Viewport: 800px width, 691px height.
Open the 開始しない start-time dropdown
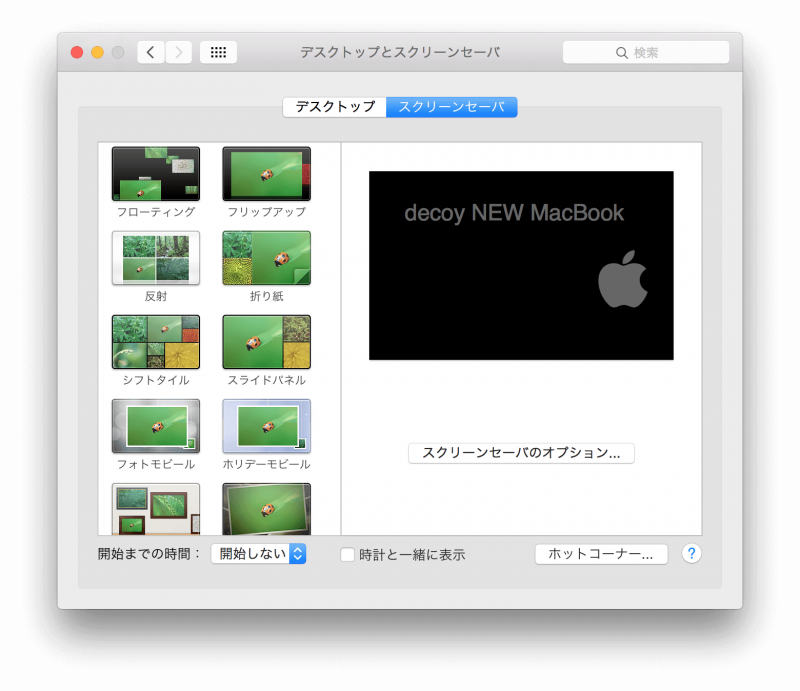[x=258, y=554]
